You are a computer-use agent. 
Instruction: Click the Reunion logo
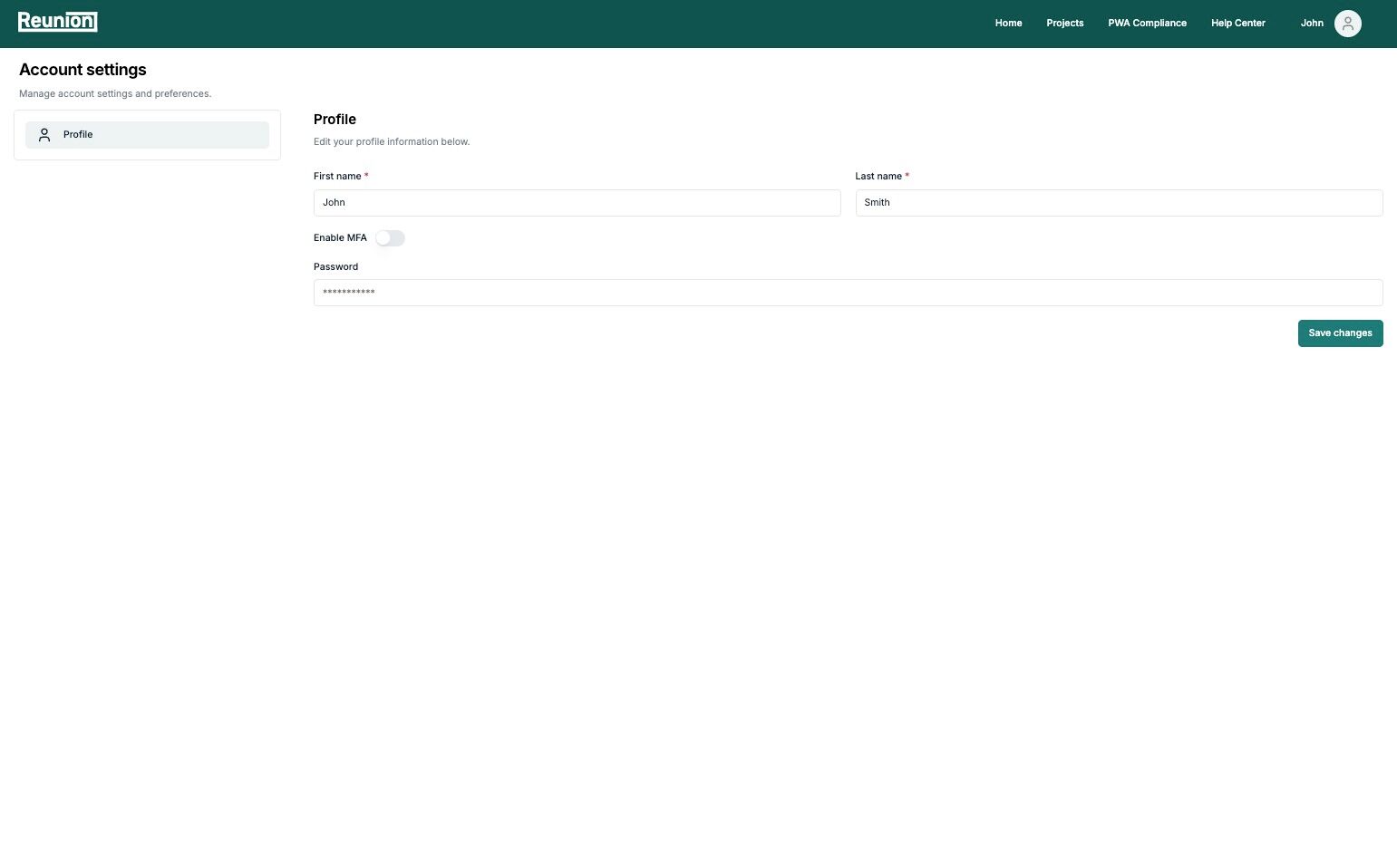[x=57, y=22]
